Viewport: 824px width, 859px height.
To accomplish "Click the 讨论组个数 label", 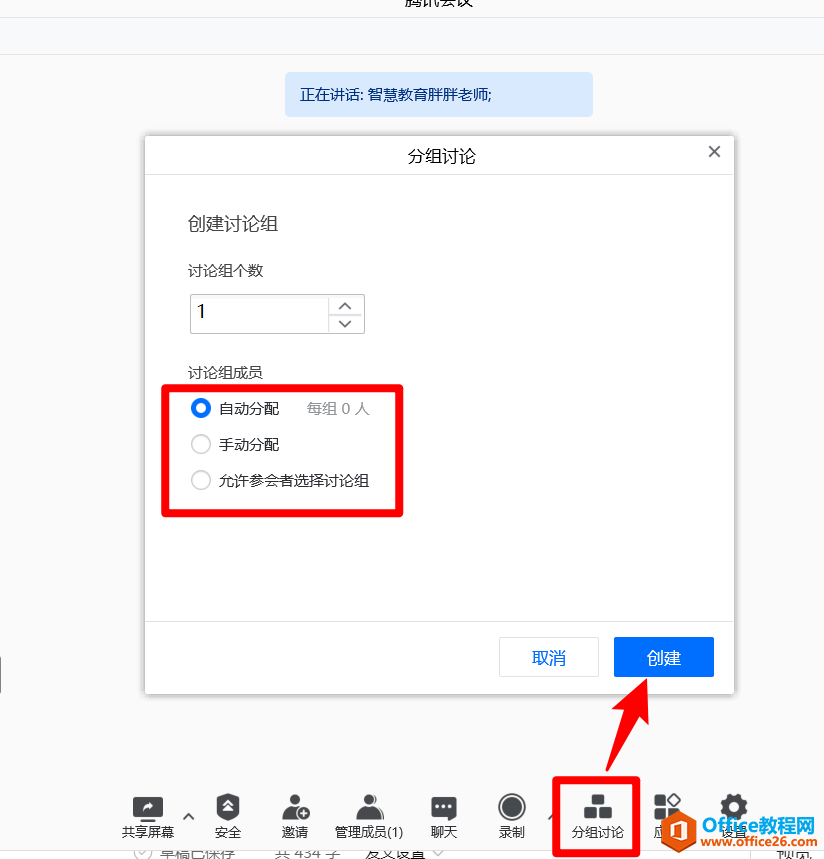I will coord(226,271).
